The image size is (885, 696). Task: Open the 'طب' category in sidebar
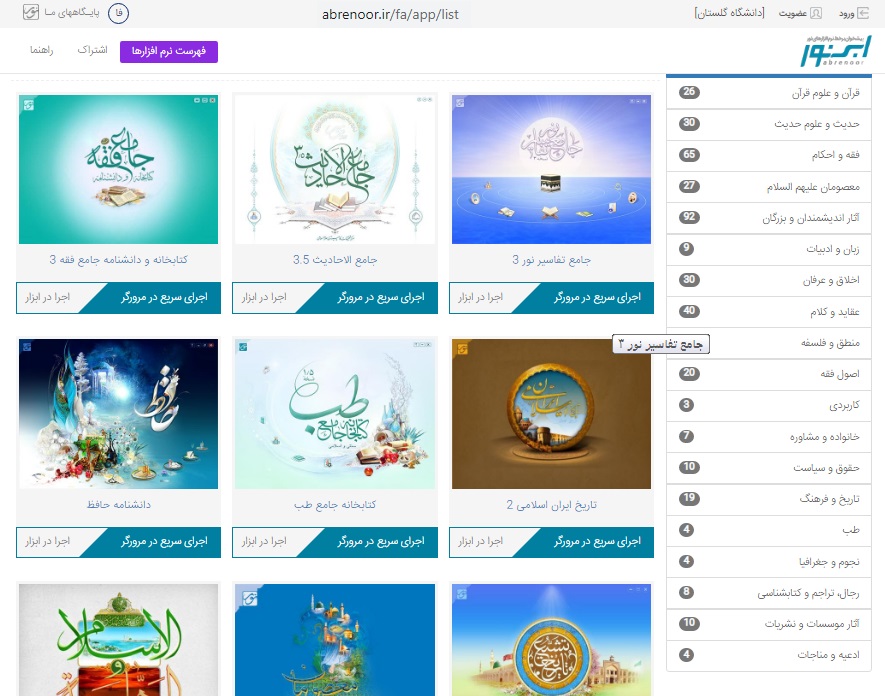tap(769, 530)
